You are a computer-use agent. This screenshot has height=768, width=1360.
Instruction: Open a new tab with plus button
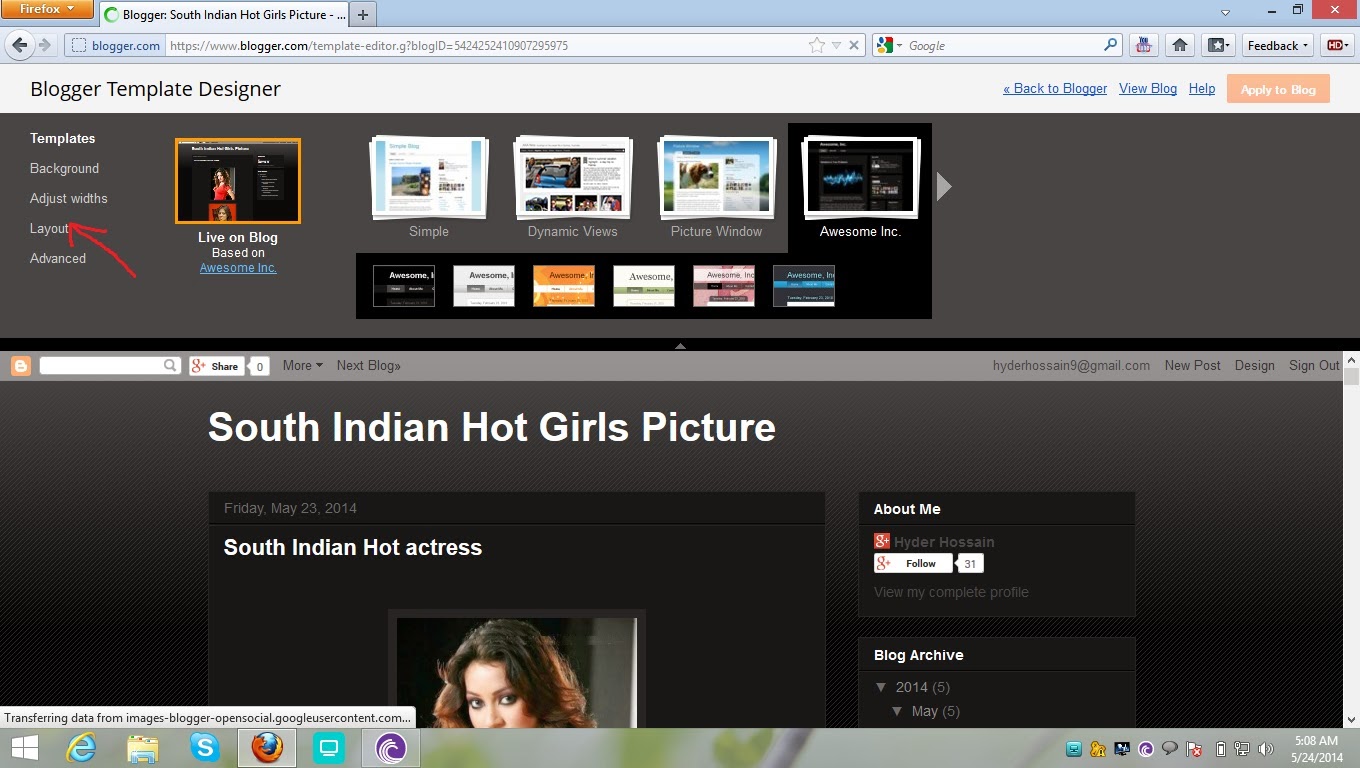click(x=363, y=15)
